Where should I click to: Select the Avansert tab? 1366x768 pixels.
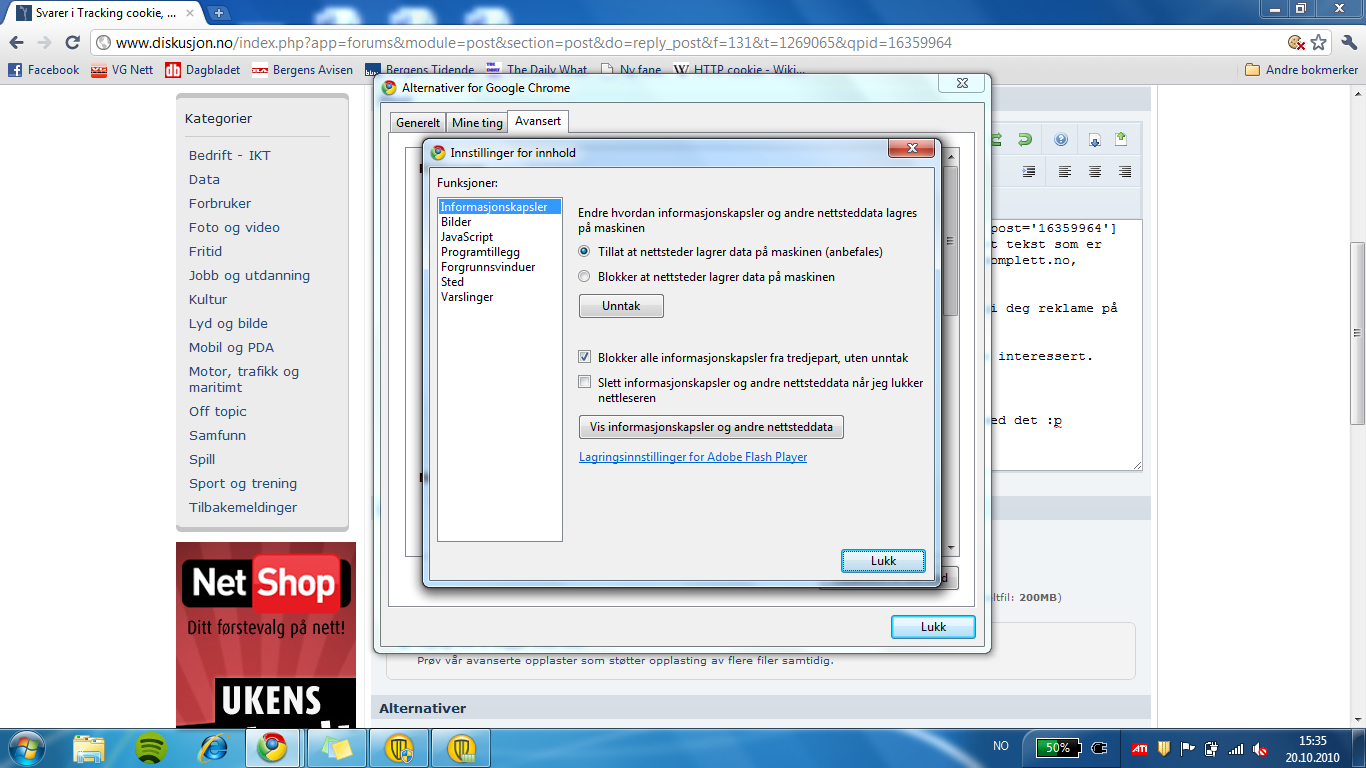tap(538, 121)
